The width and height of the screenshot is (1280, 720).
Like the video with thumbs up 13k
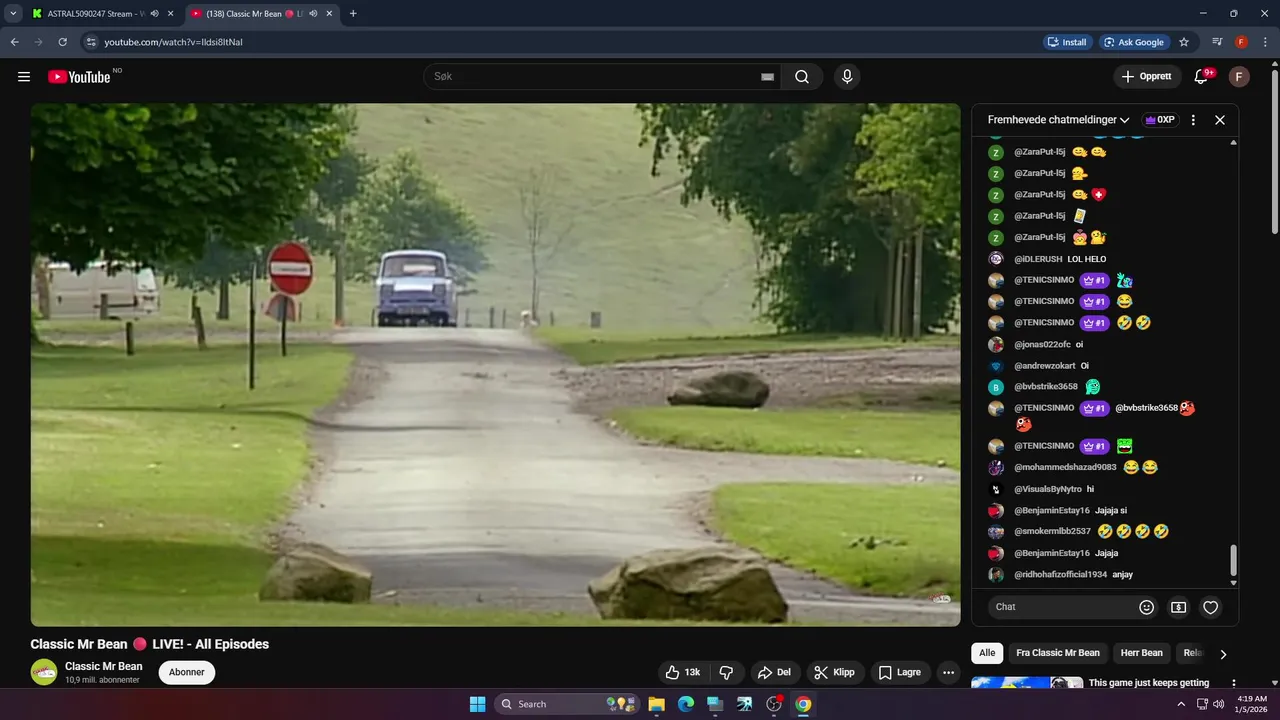coord(683,672)
